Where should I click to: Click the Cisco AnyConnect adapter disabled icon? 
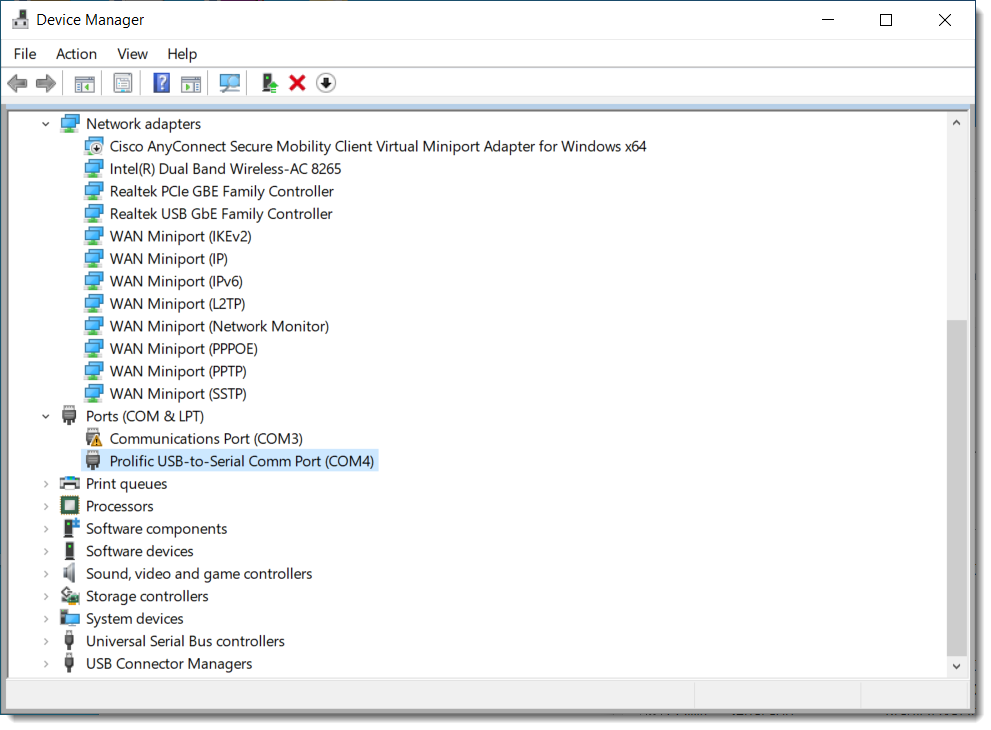pyautogui.click(x=94, y=146)
